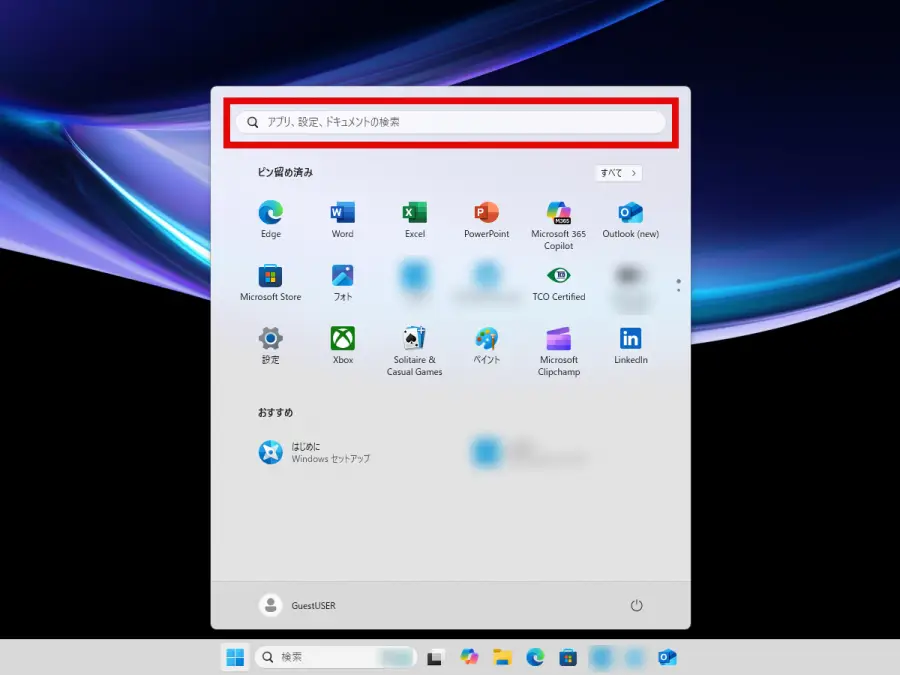Screen dimensions: 900x675
Task: Show all apps with すべて button
Action: pos(618,173)
